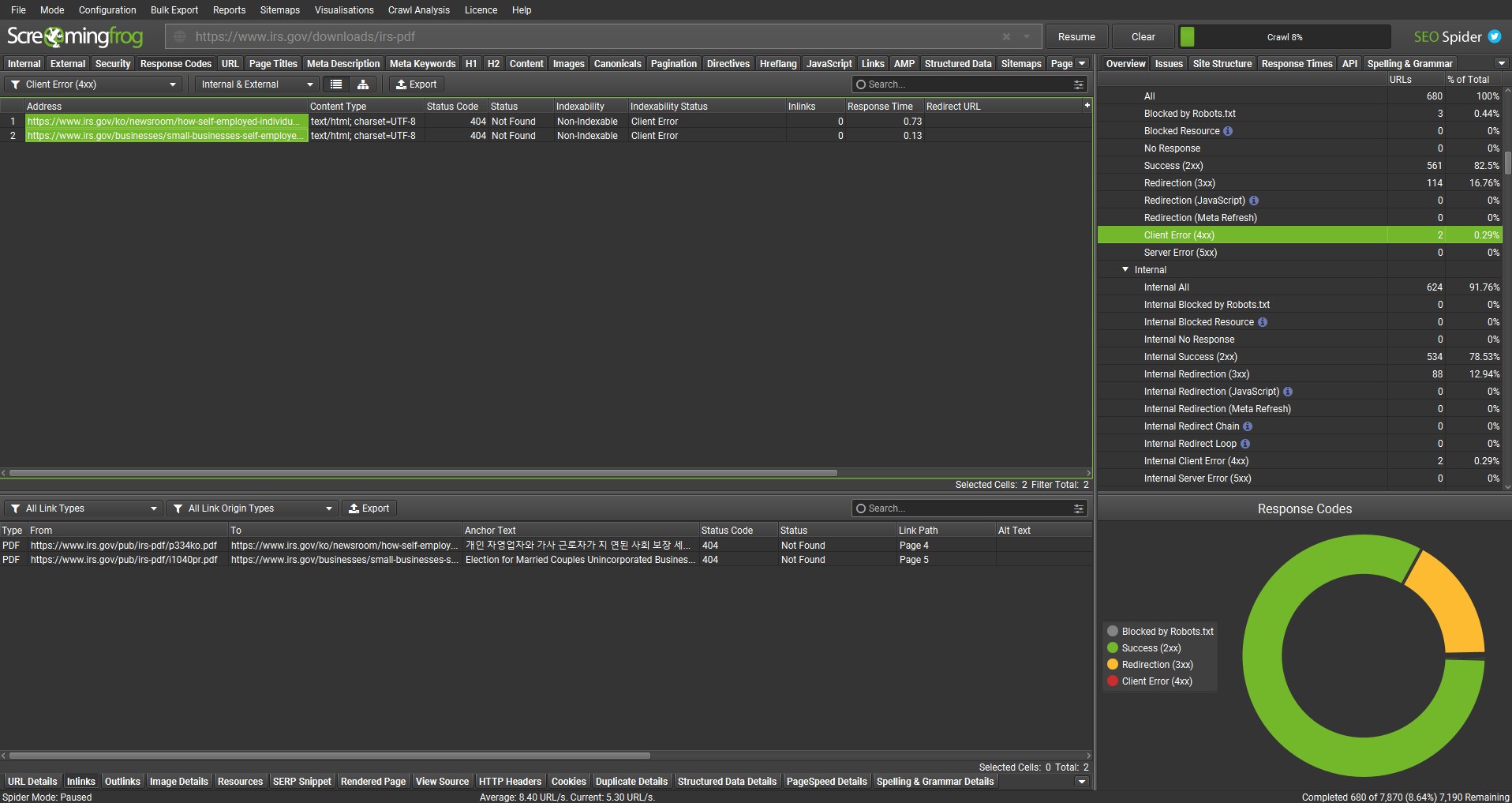Clear the URL bar with X icon

[x=1006, y=36]
